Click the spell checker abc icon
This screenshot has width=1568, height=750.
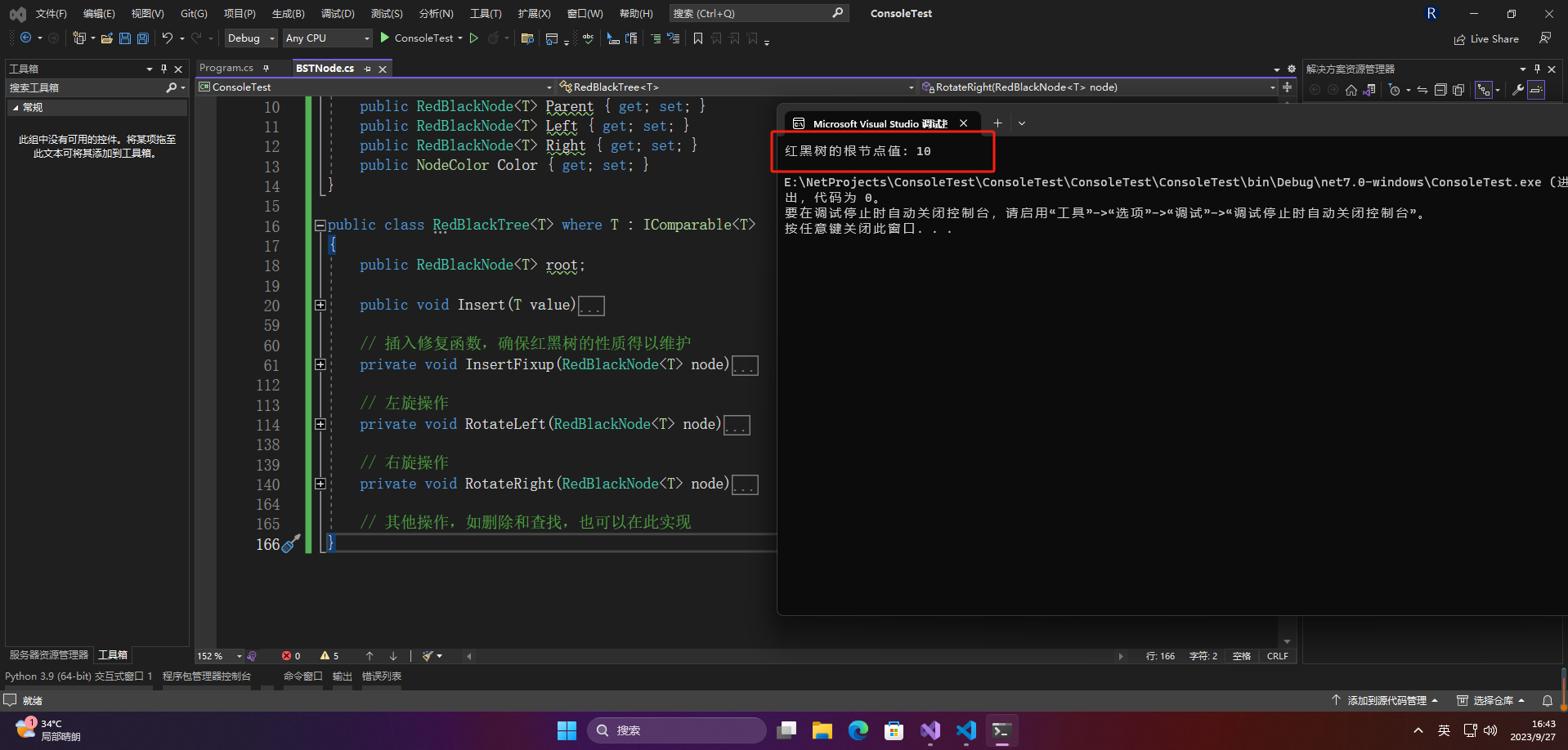tap(588, 38)
